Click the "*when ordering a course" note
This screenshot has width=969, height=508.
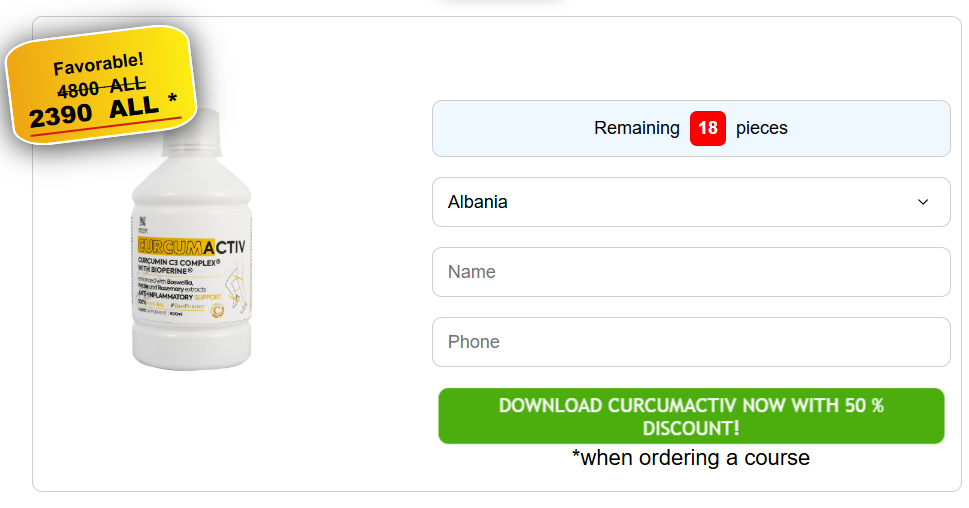point(690,458)
